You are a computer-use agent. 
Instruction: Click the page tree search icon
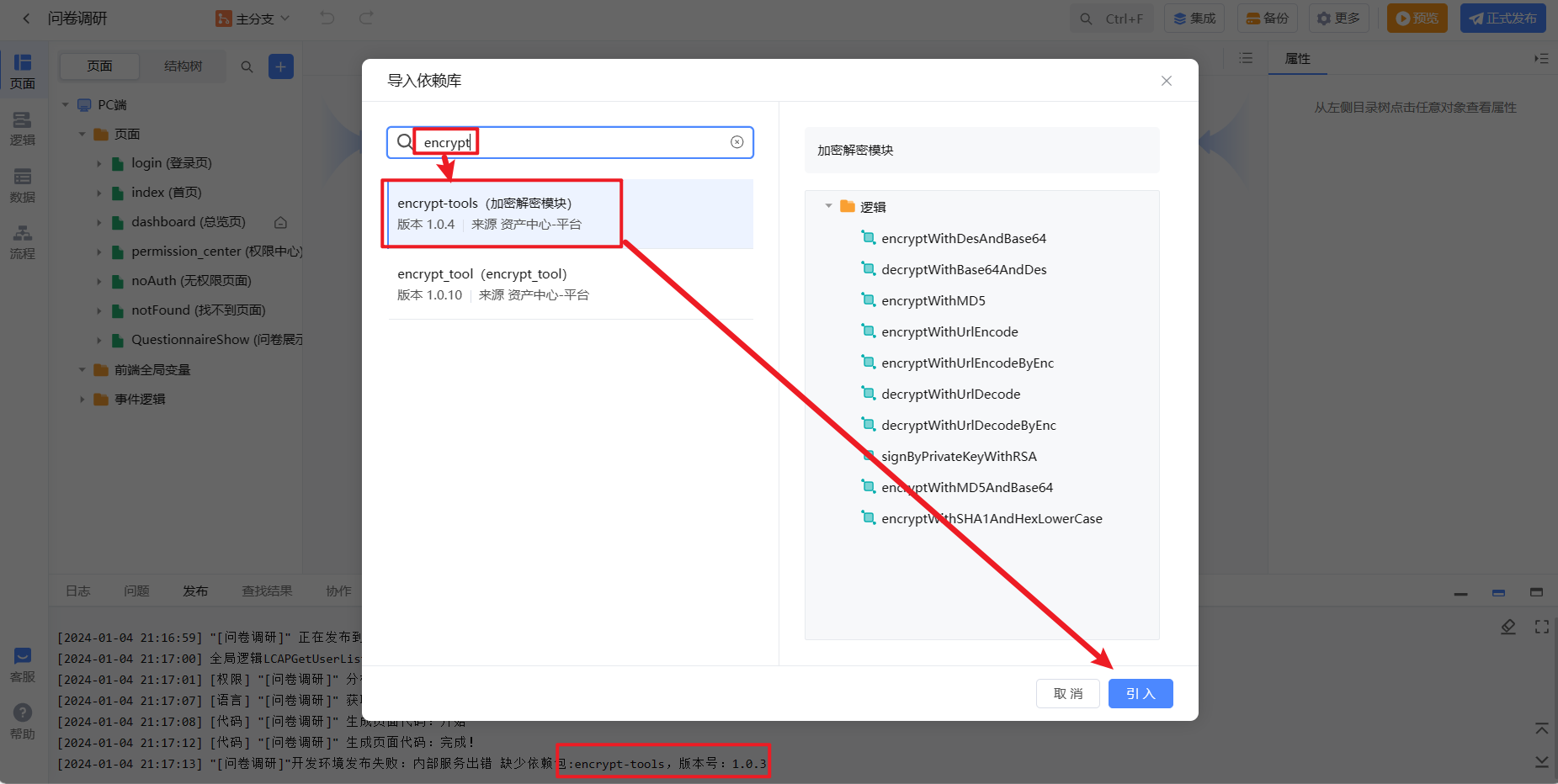[x=247, y=66]
